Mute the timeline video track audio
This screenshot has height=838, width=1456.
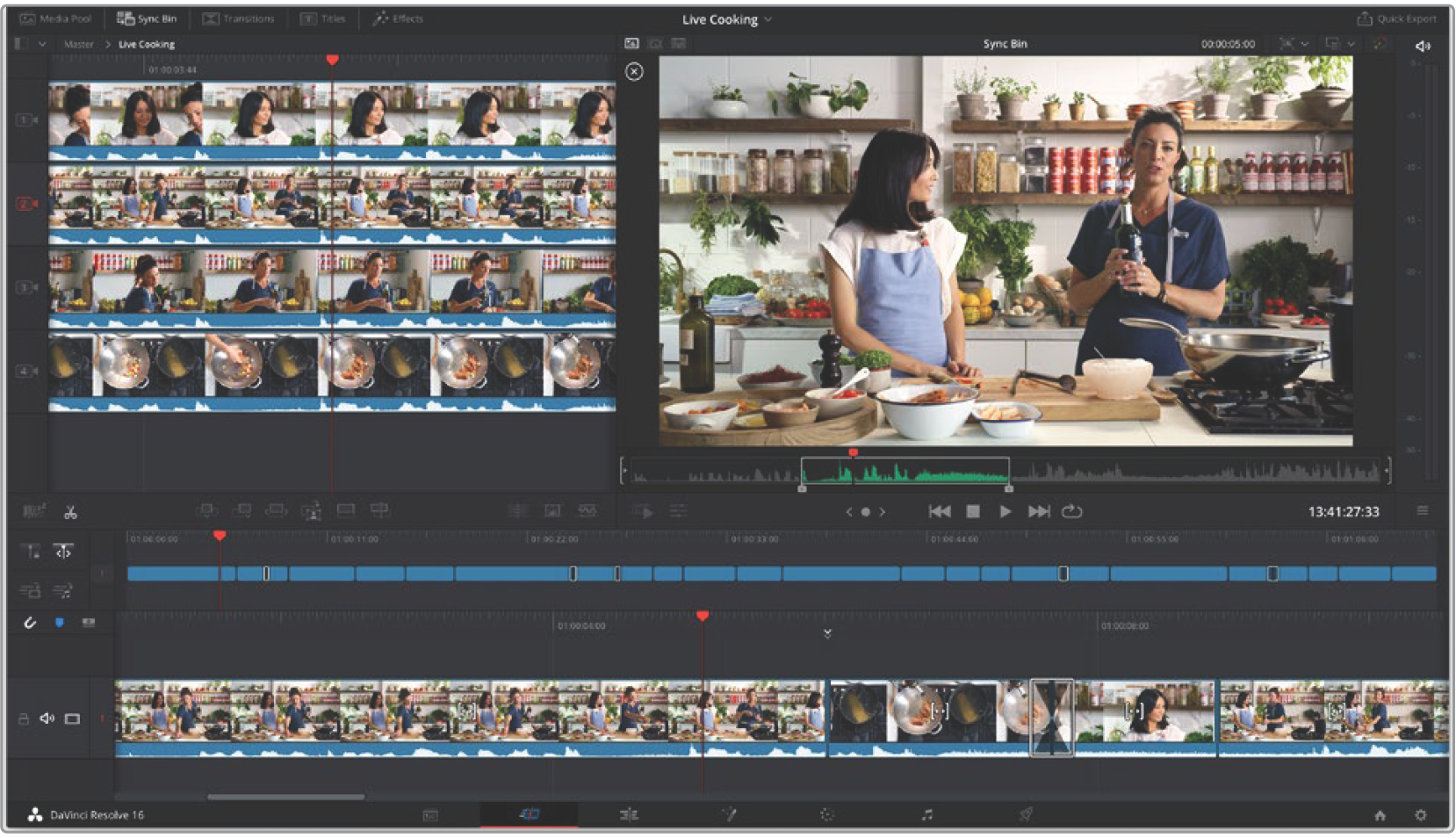coord(47,719)
